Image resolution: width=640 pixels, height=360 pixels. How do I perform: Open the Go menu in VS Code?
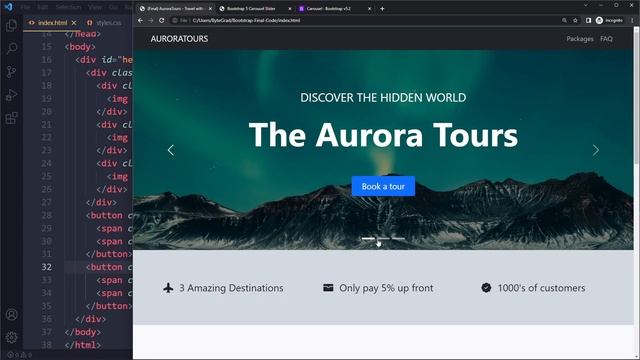click(x=113, y=7)
